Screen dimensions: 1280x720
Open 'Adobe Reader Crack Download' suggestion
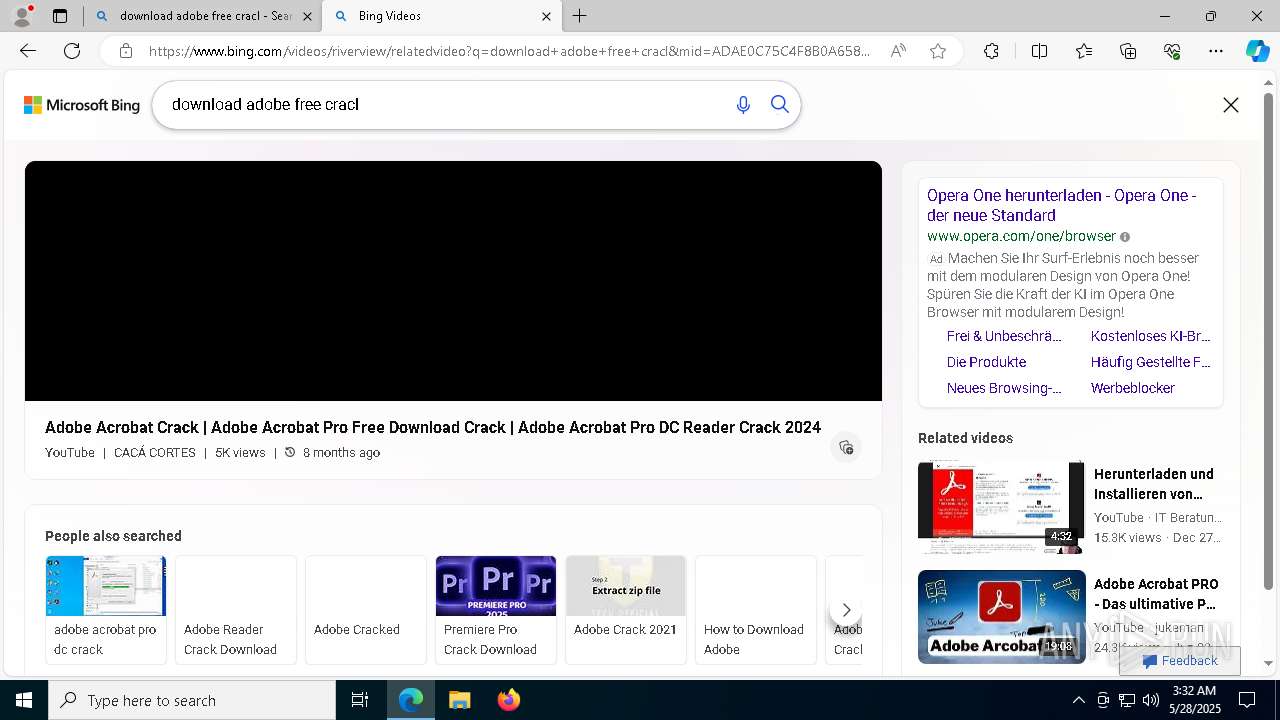[236, 610]
